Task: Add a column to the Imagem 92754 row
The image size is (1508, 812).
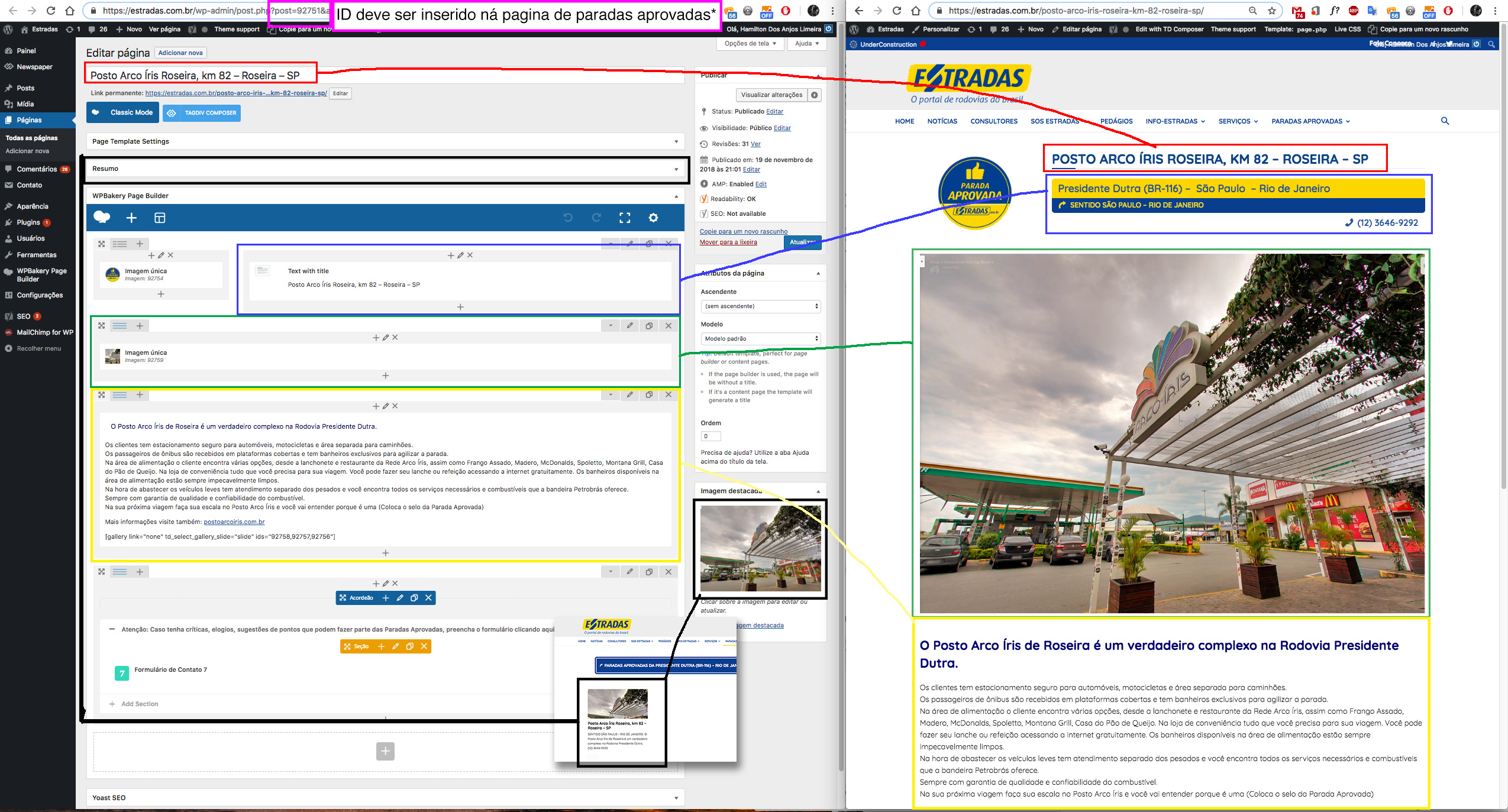Action: coord(140,244)
